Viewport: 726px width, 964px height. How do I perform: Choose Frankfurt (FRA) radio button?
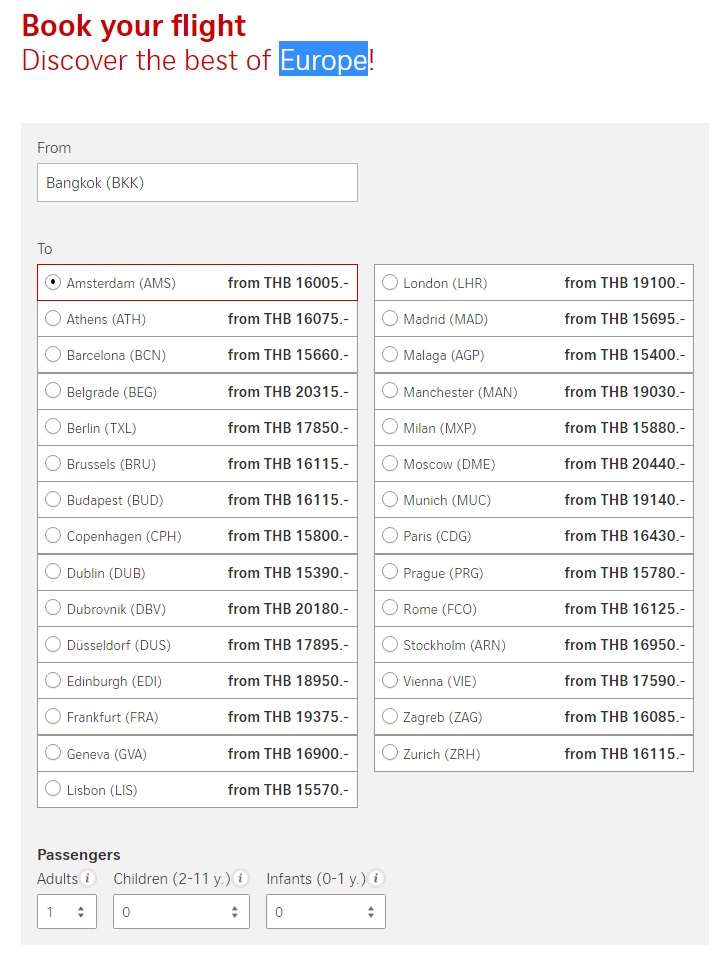[53, 717]
